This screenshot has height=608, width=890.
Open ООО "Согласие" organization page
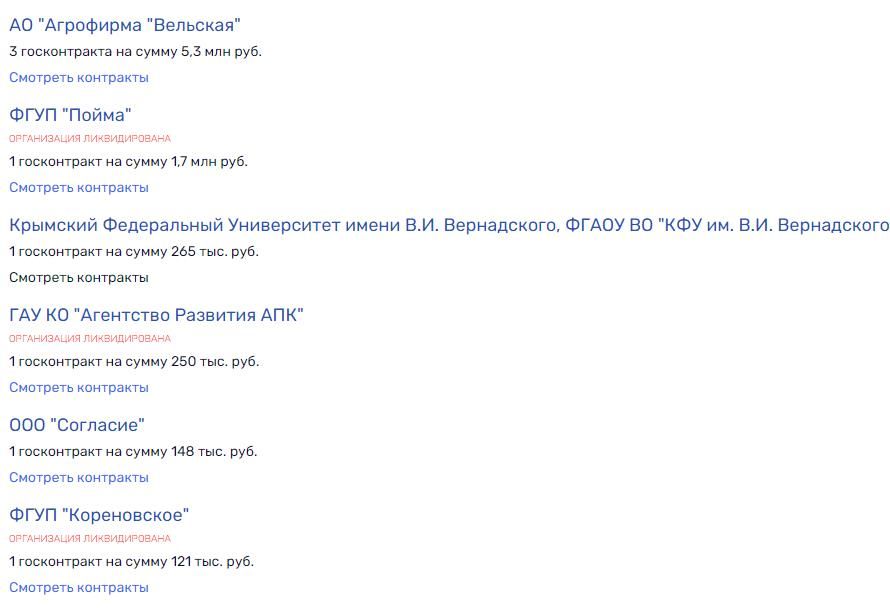pos(72,423)
